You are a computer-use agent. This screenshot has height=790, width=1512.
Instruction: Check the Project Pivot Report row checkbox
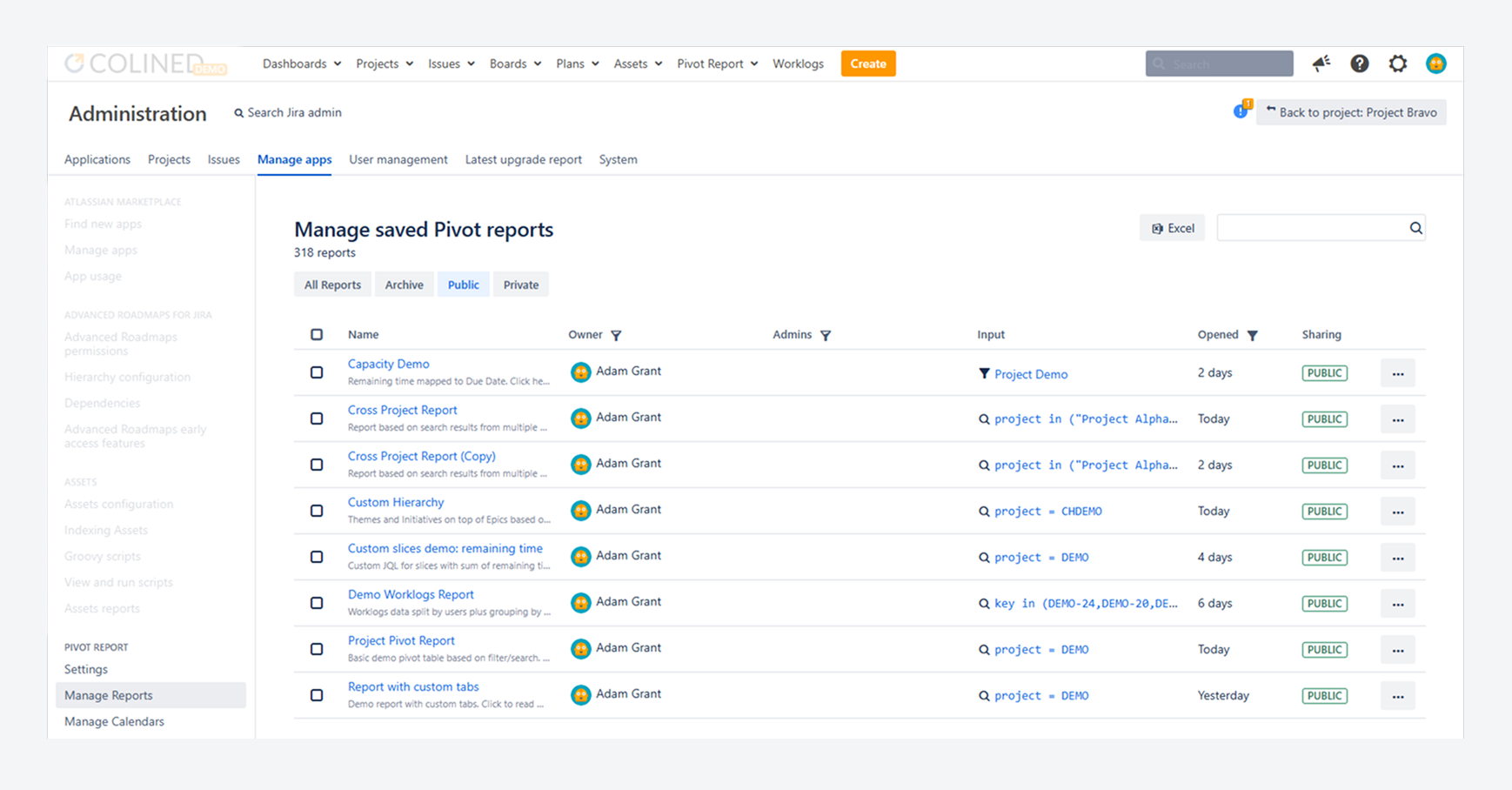317,649
